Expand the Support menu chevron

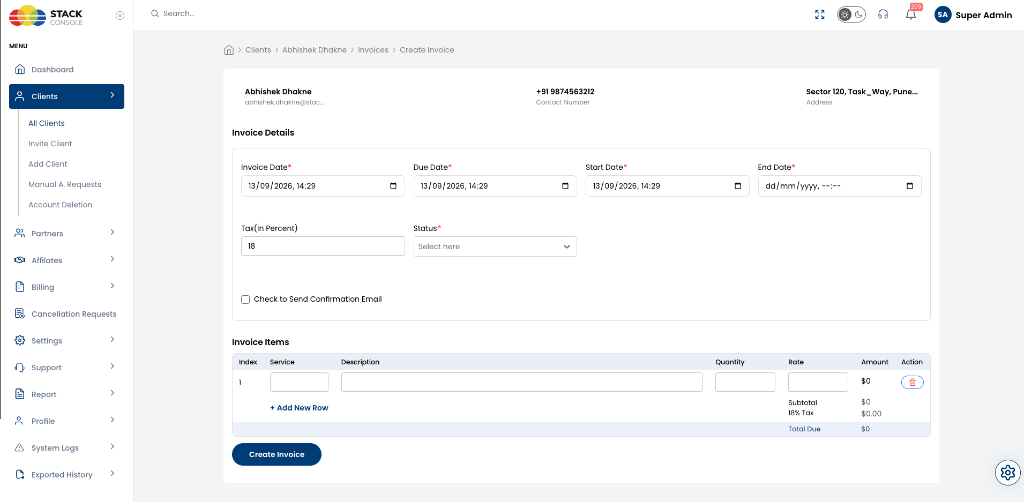click(112, 366)
